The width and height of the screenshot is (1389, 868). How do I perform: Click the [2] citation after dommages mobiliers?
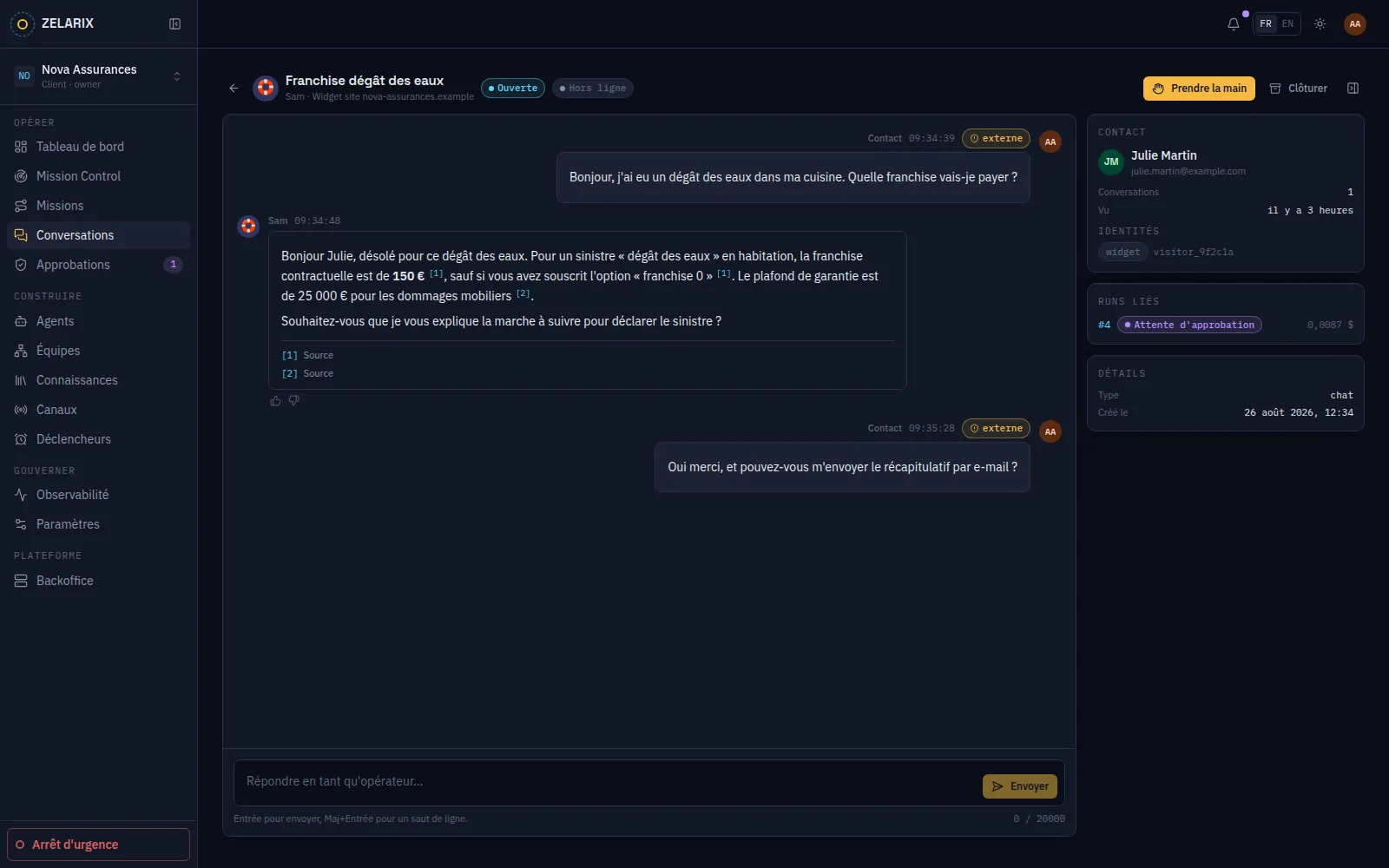523,293
